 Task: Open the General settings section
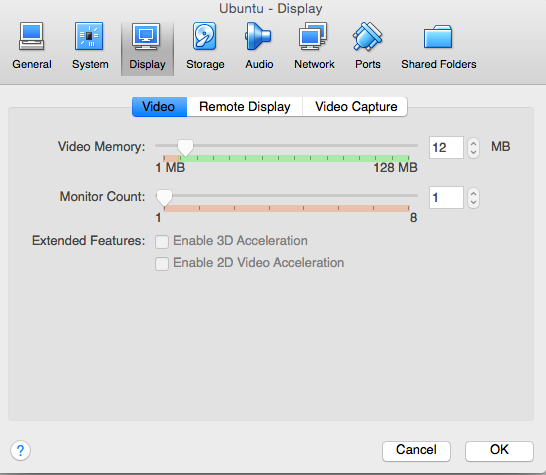pyautogui.click(x=32, y=46)
